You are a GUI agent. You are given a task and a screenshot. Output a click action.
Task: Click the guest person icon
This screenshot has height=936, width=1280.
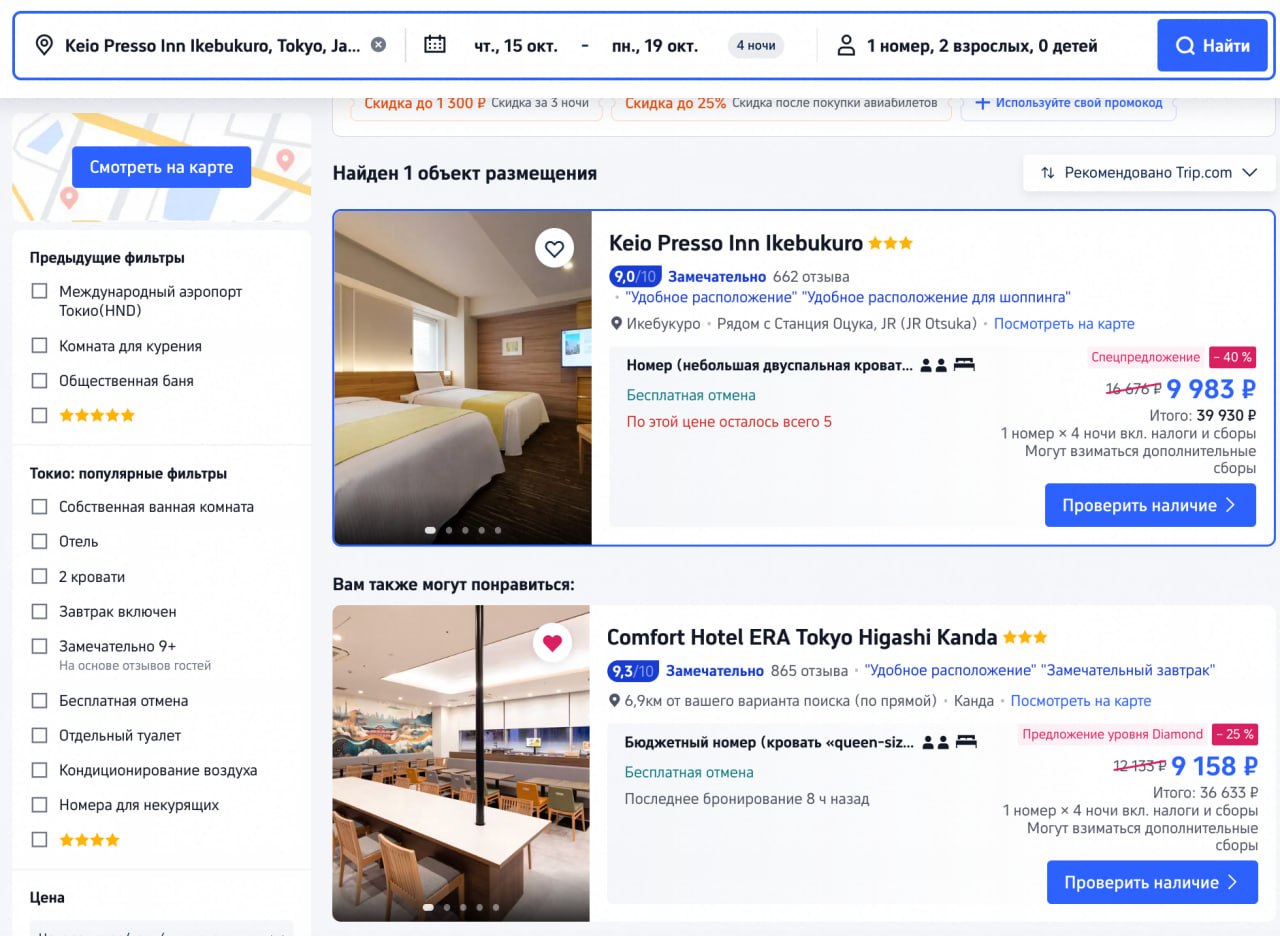pos(846,45)
